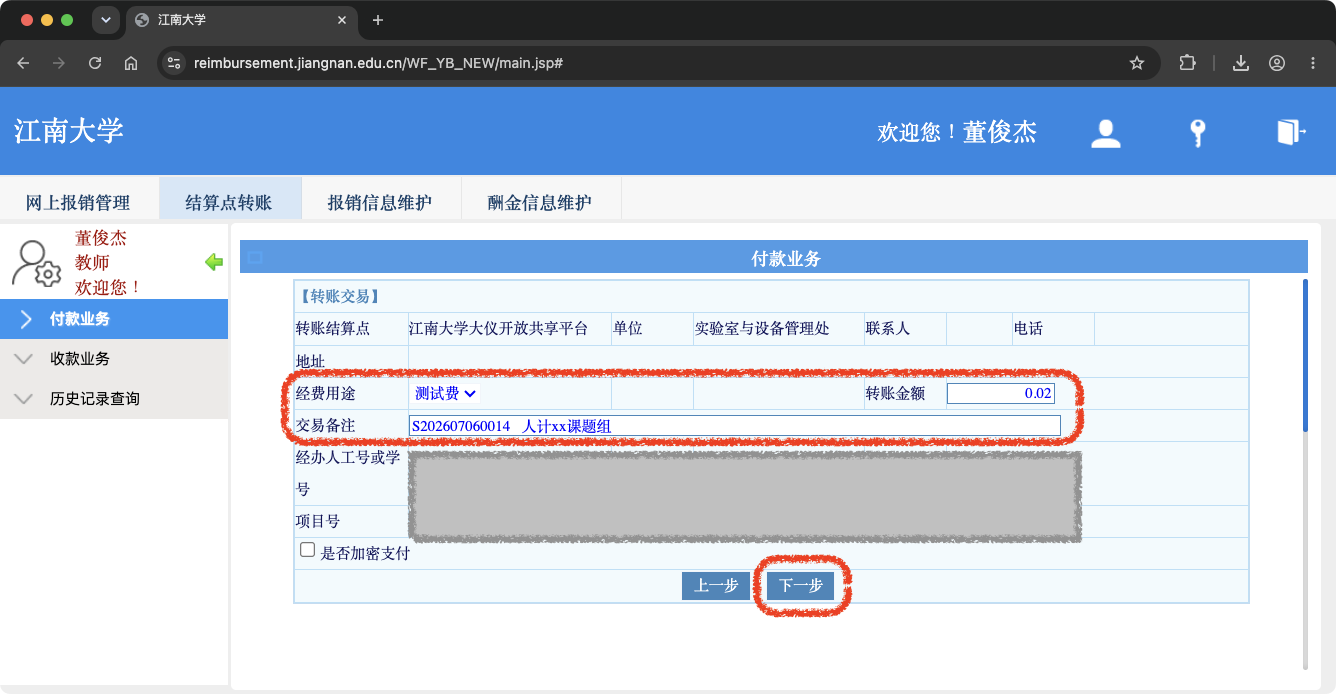
Task: Open browser downloads icon
Action: tap(1241, 63)
